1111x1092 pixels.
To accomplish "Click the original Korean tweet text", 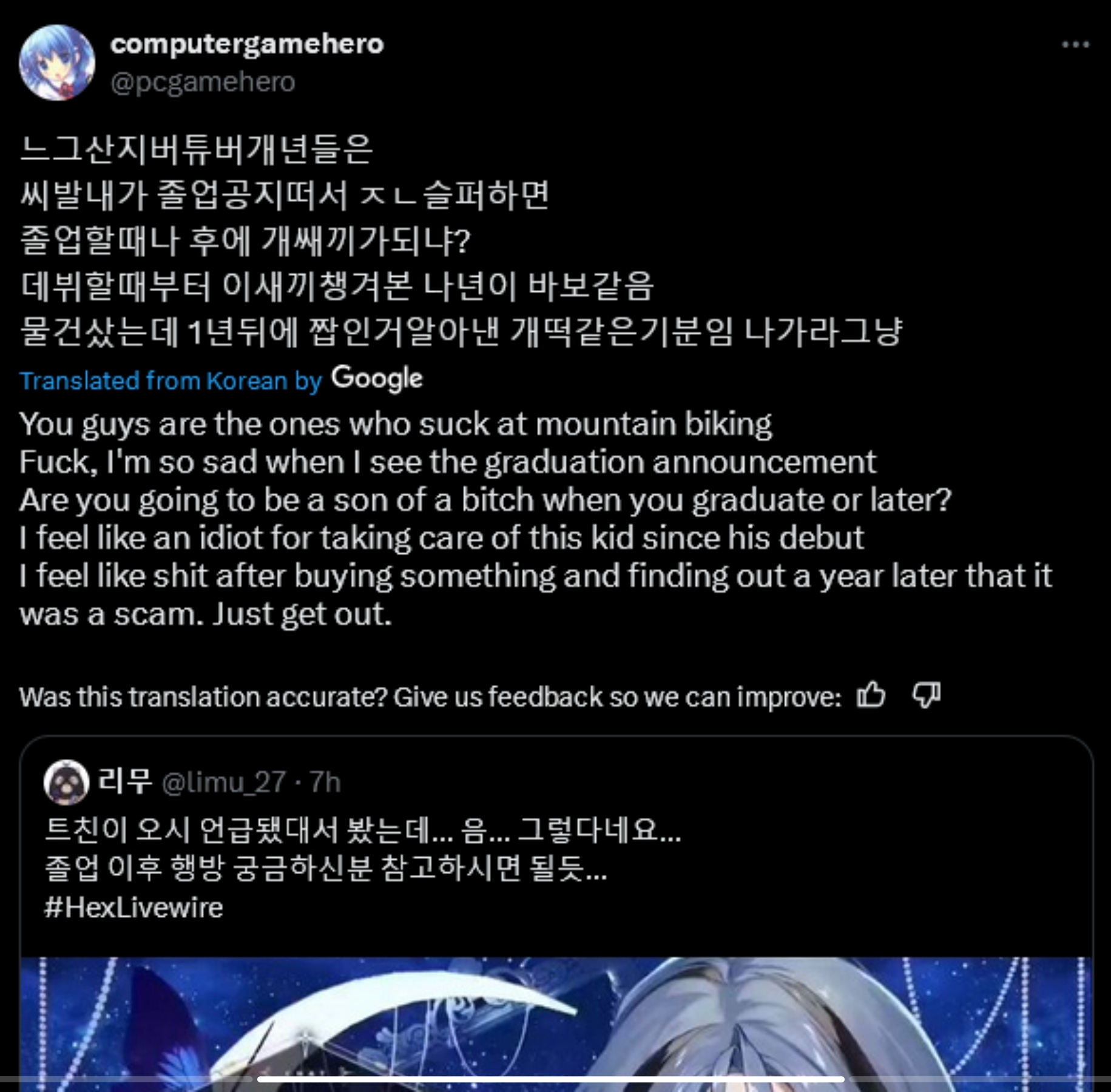I will click(x=461, y=240).
